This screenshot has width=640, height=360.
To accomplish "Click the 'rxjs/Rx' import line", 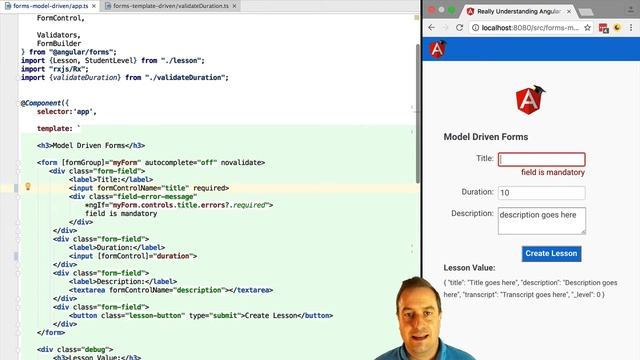I will pyautogui.click(x=55, y=69).
